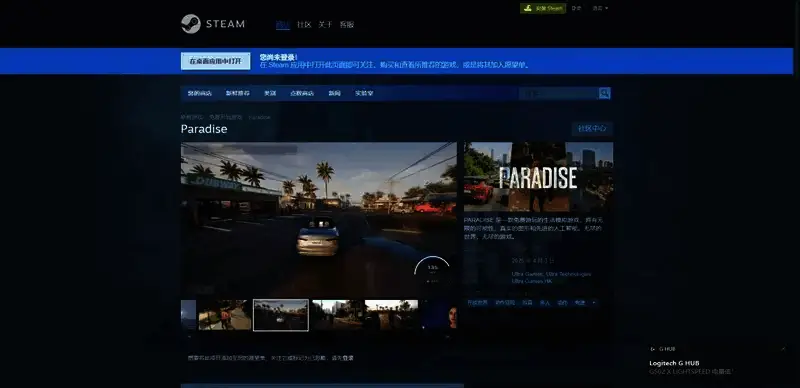Open the 点数商店 points shop
800x388 pixels.
(302, 93)
